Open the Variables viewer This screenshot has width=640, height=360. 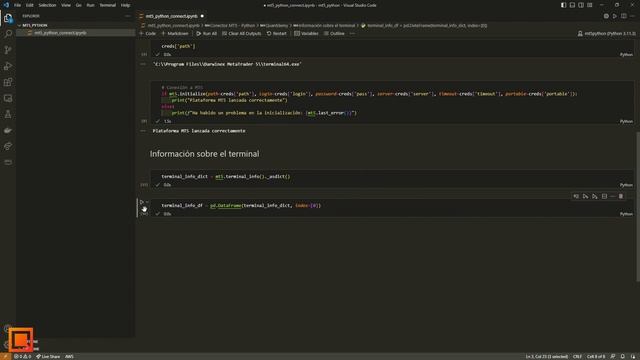pyautogui.click(x=306, y=33)
